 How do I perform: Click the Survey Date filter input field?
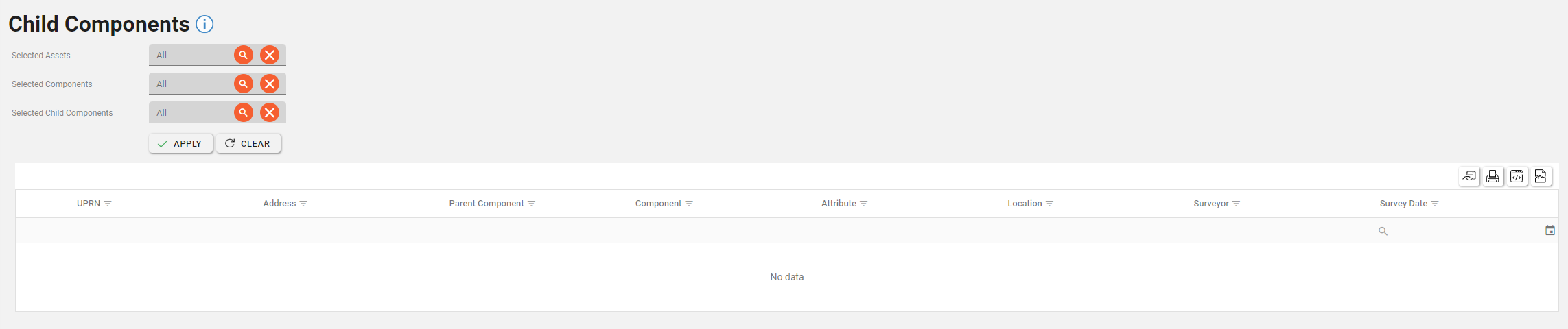tap(1463, 231)
